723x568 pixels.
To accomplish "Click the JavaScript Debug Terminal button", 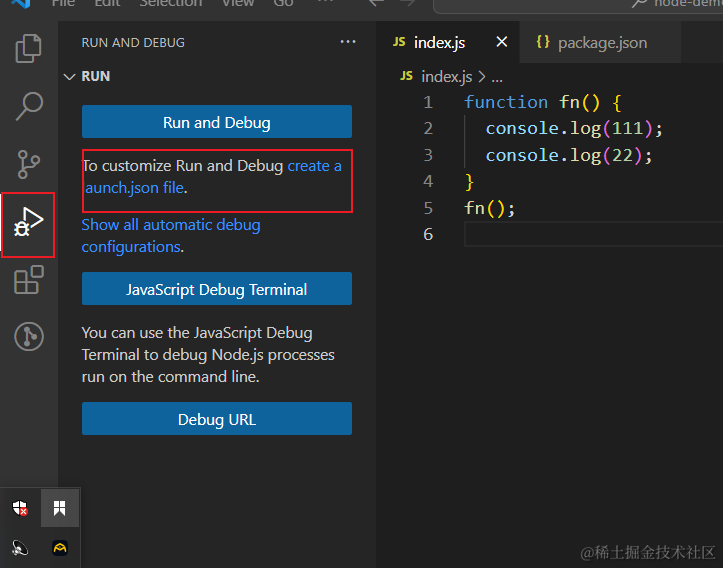I will point(216,289).
